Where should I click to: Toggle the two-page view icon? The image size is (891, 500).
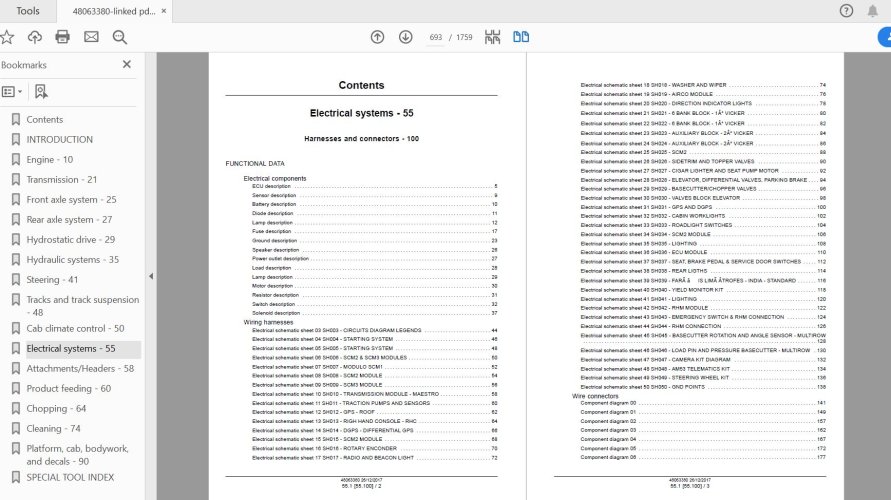pyautogui.click(x=521, y=38)
